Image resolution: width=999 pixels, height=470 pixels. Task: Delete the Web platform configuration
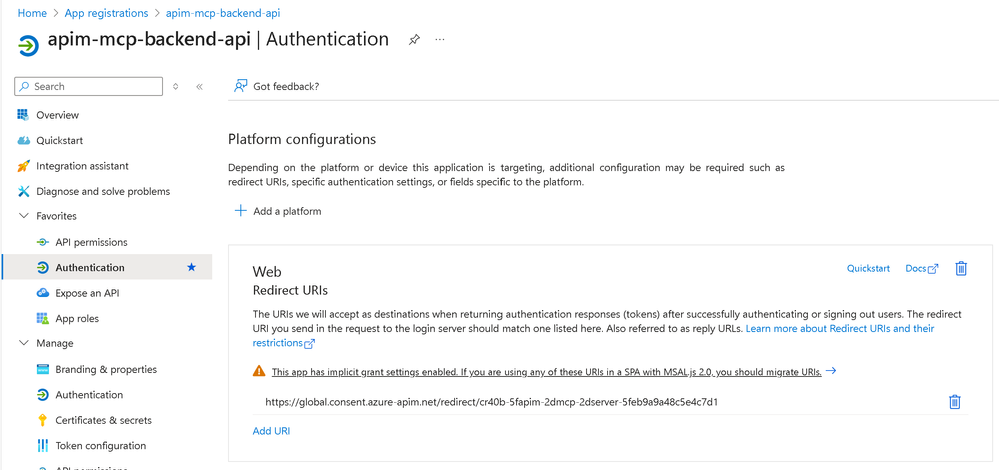coord(961,268)
